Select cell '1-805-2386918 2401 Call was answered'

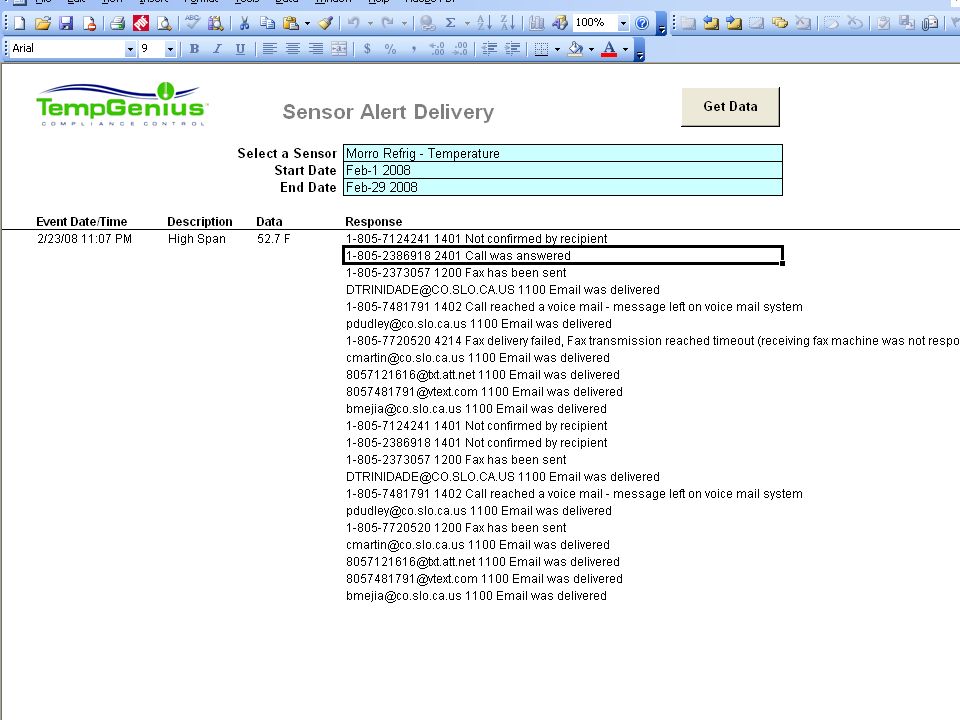tap(563, 255)
